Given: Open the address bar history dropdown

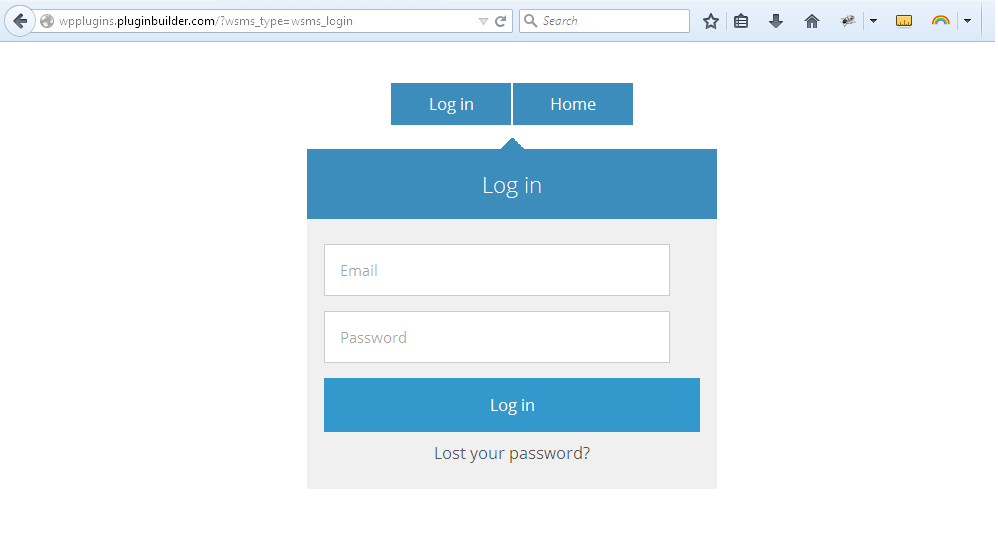Looking at the screenshot, I should (483, 21).
